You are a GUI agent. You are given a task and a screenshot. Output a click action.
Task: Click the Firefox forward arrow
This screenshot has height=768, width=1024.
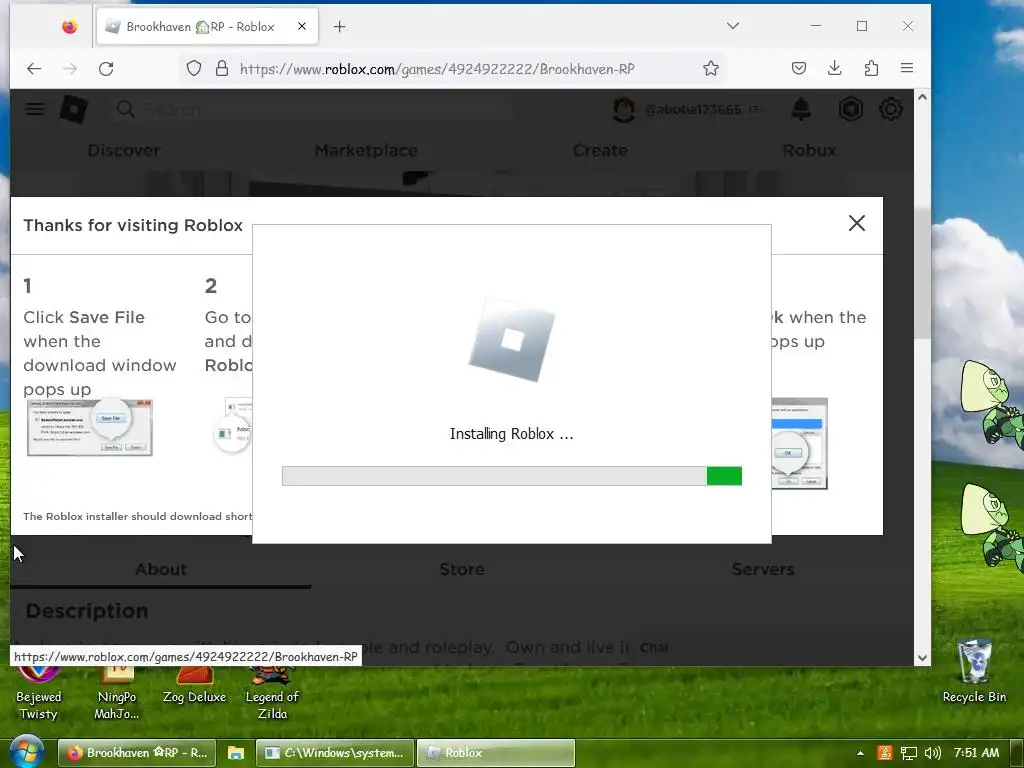[70, 69]
